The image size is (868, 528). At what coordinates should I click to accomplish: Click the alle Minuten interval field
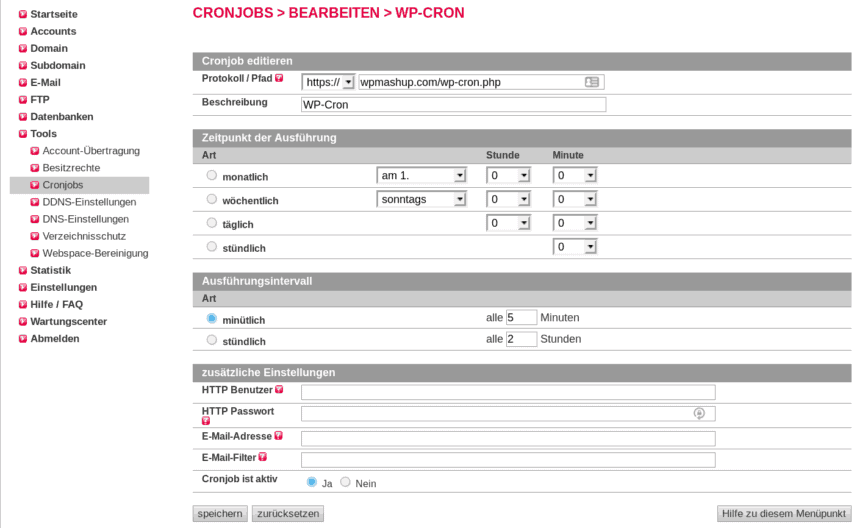pyautogui.click(x=521, y=317)
